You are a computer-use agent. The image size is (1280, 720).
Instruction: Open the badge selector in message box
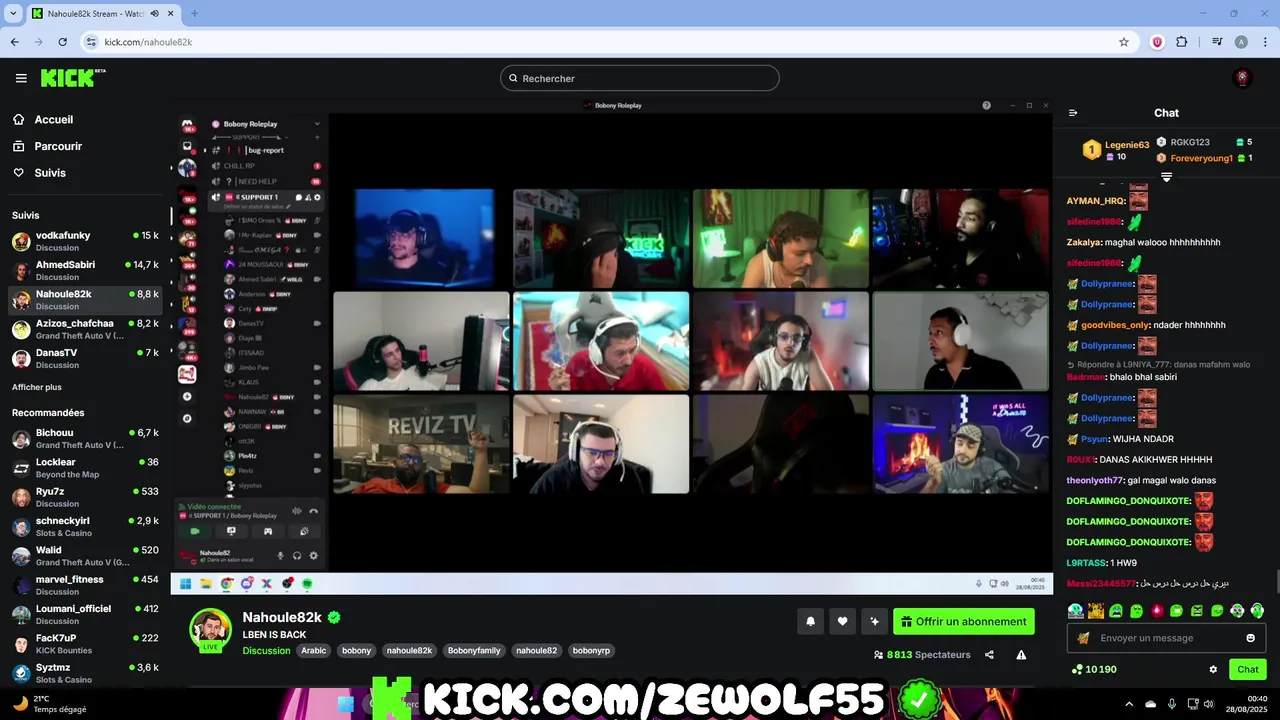tap(1083, 638)
